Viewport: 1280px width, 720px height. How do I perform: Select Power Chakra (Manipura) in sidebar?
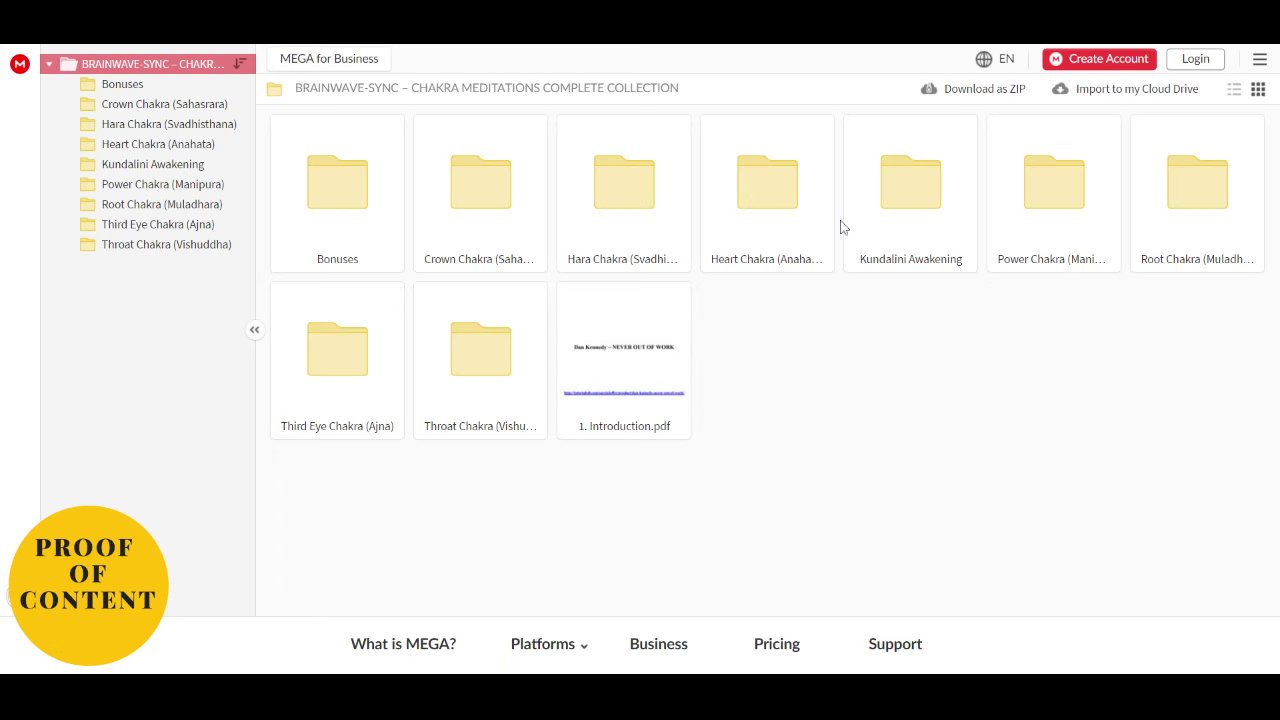click(163, 184)
